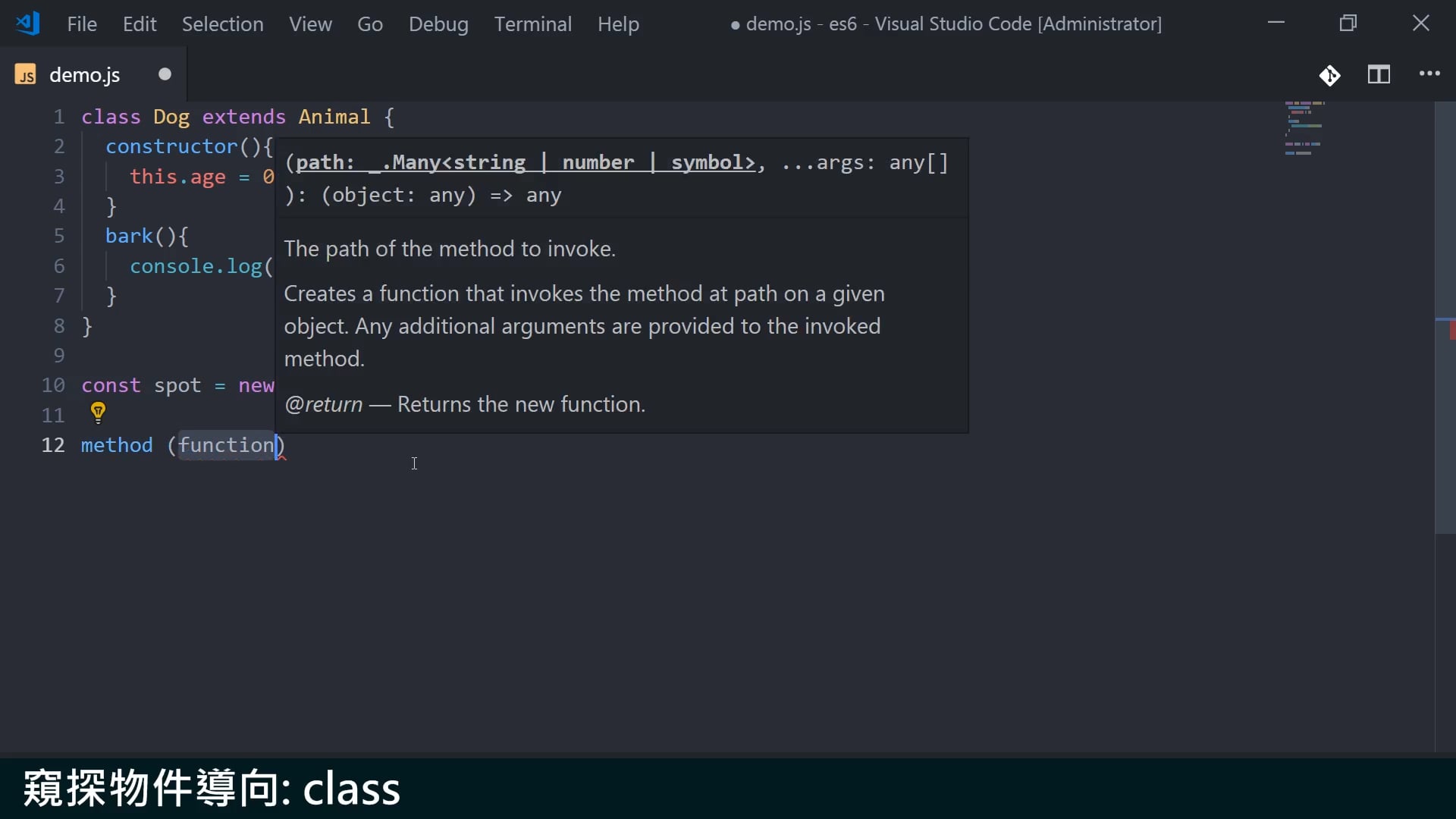Restore down the VS Code window

coord(1348,24)
